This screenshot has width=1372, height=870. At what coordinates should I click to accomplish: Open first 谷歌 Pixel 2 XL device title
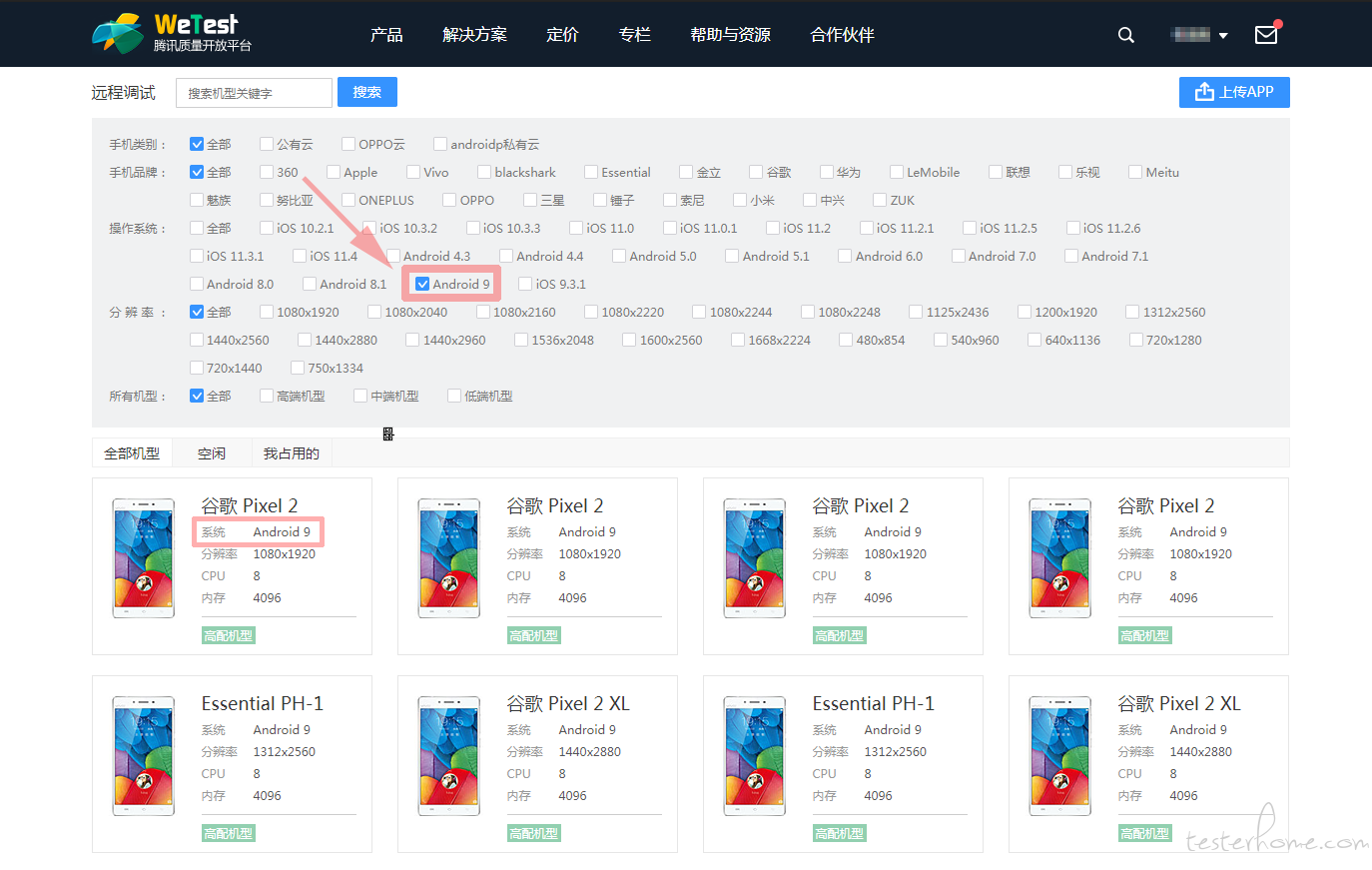pyautogui.click(x=568, y=703)
